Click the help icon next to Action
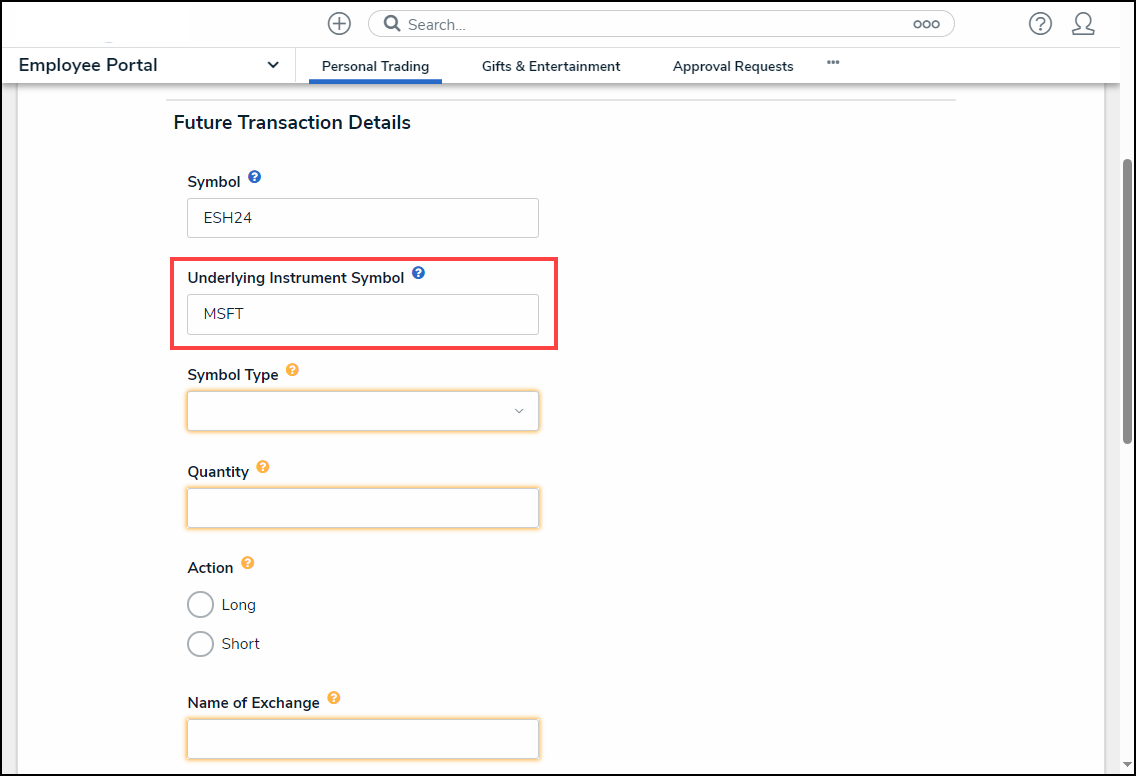Image resolution: width=1136 pixels, height=776 pixels. tap(247, 563)
